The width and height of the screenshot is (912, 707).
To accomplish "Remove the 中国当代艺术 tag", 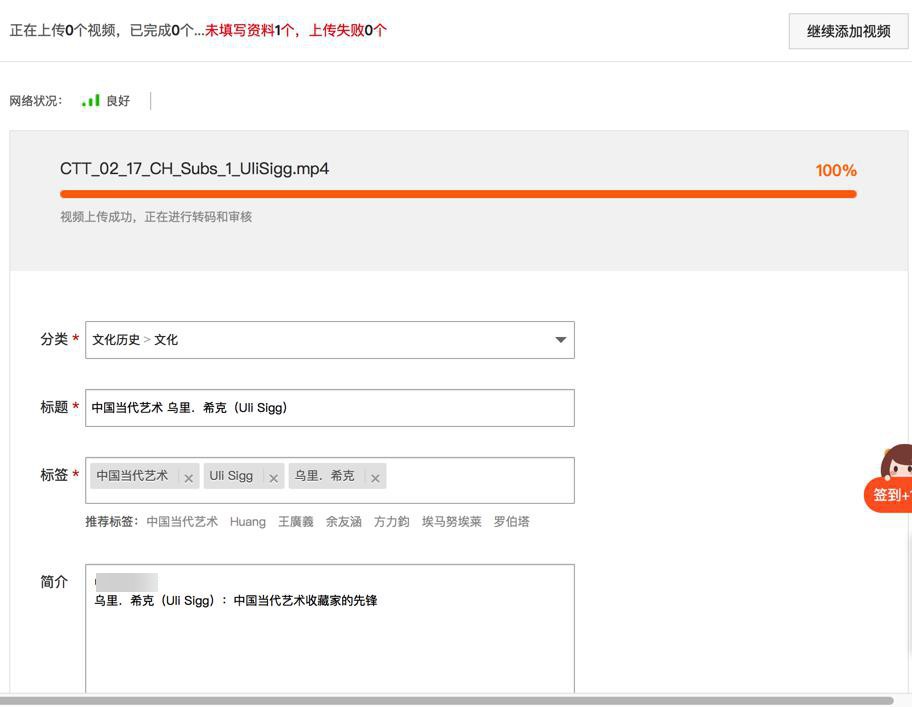I will point(188,479).
